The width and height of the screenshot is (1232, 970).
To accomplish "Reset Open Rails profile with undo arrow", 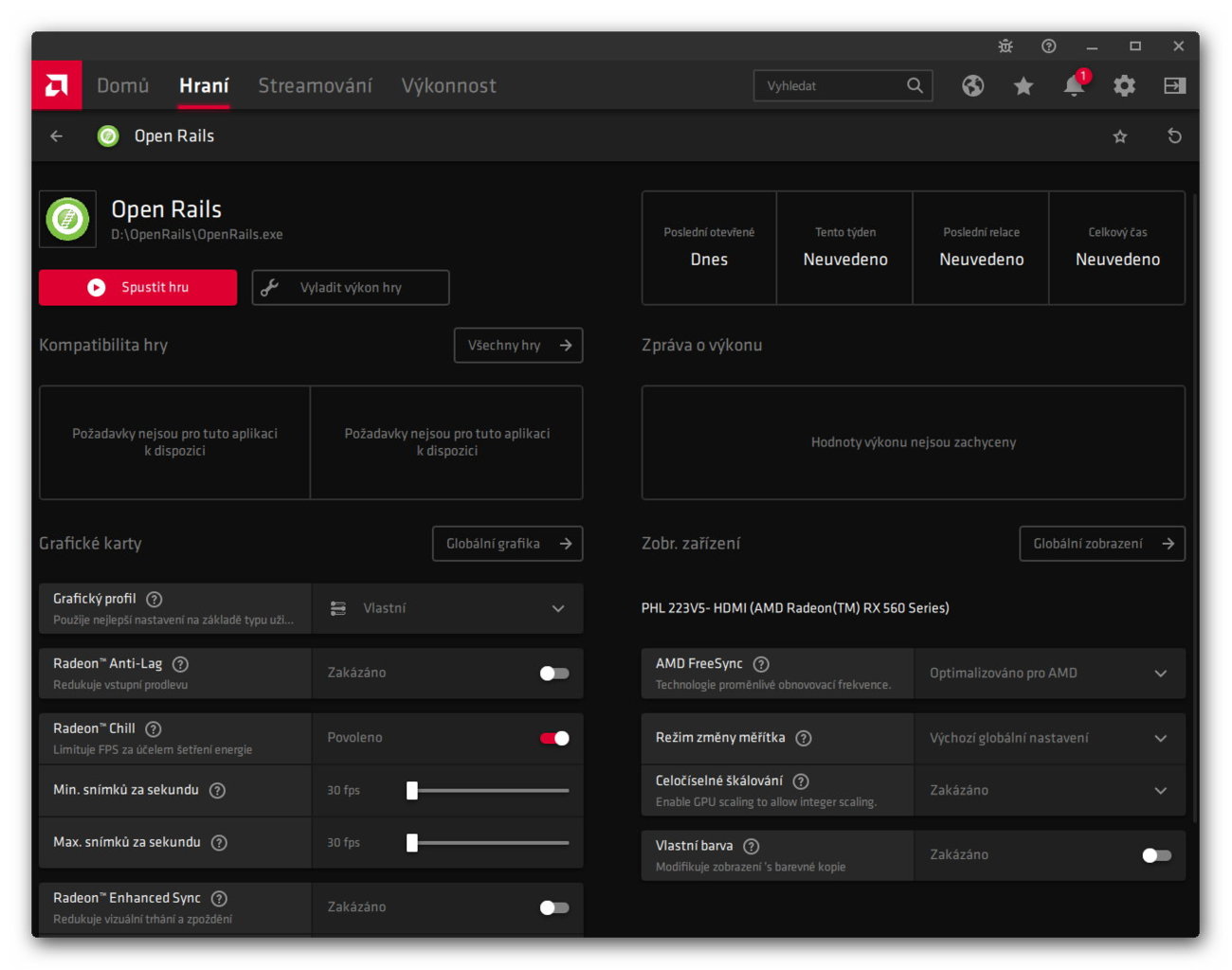I will (x=1174, y=136).
